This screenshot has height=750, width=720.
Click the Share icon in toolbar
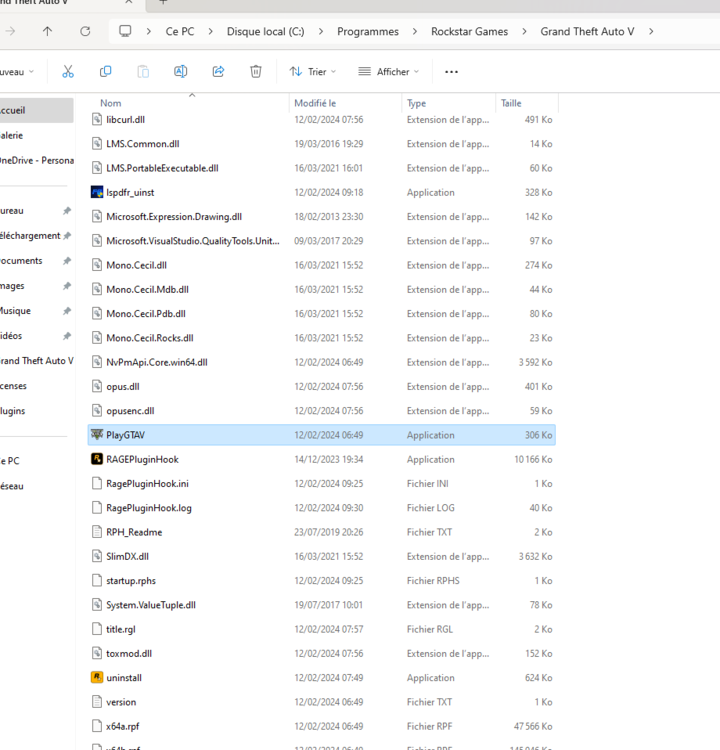click(218, 72)
